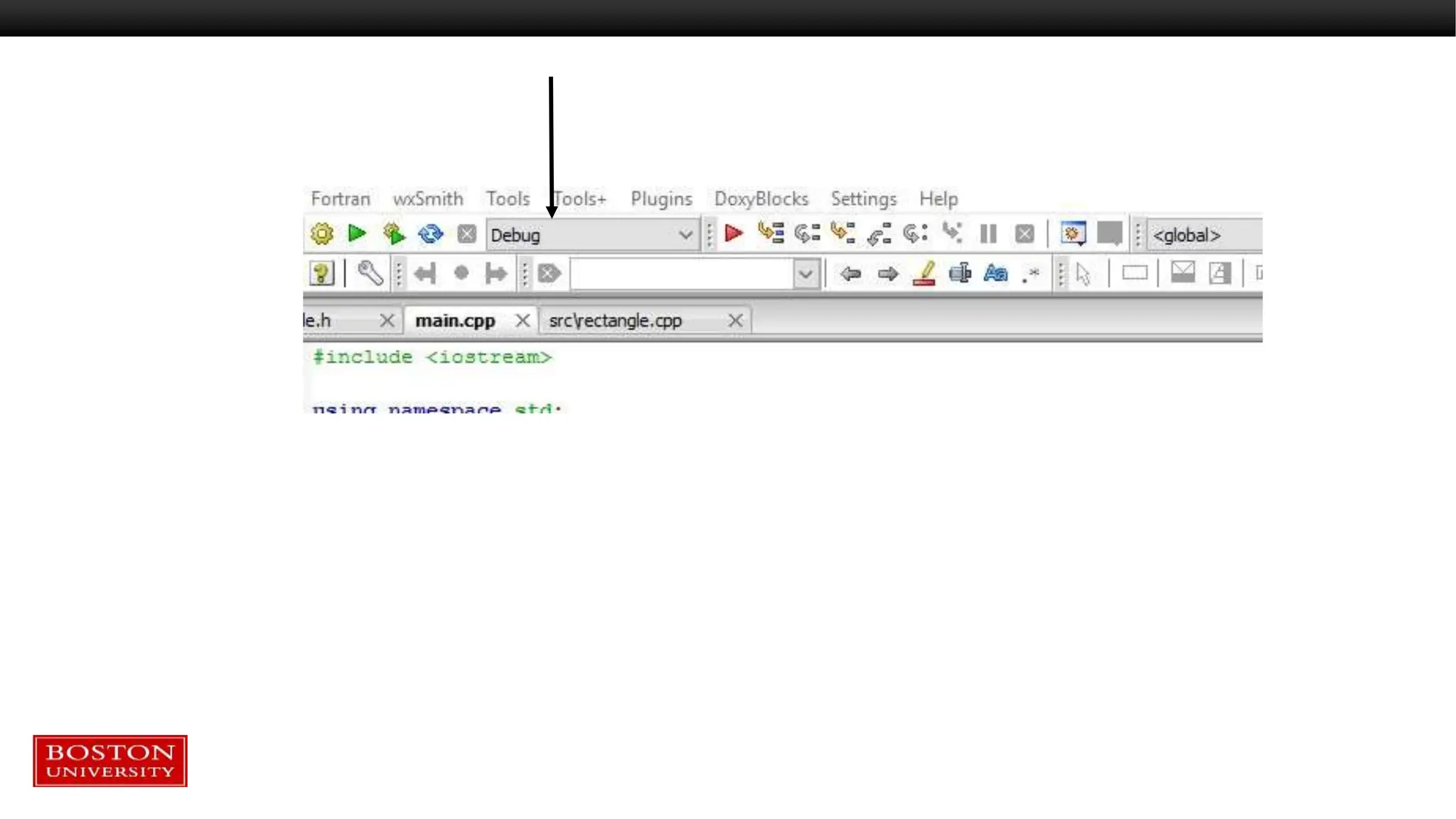1456x819 pixels.
Task: Toggle the regex search option
Action: tap(1031, 274)
